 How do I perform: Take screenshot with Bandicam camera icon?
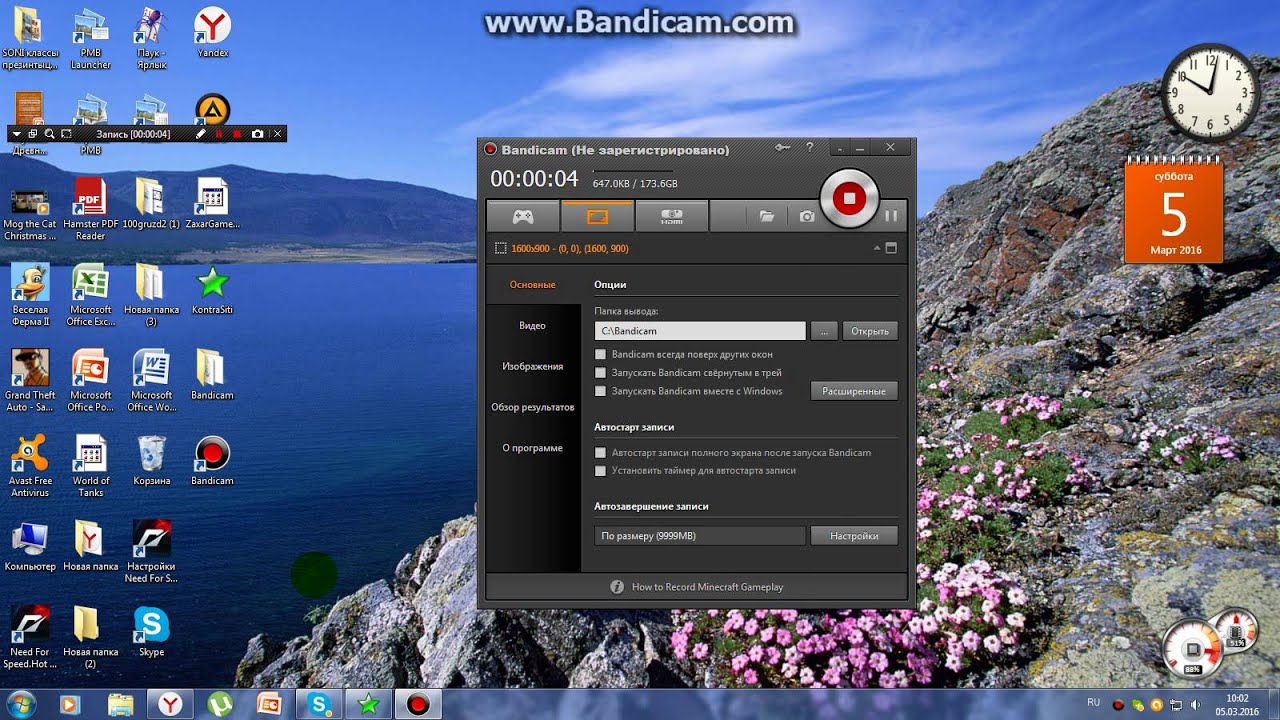click(x=806, y=216)
